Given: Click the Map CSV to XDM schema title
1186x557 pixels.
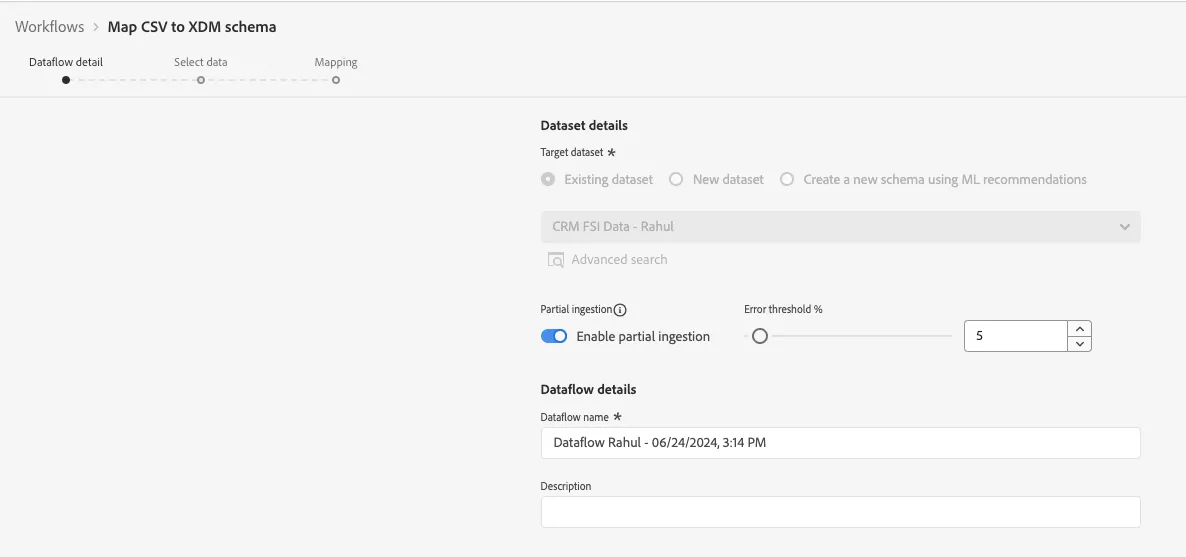Looking at the screenshot, I should (x=192, y=26).
